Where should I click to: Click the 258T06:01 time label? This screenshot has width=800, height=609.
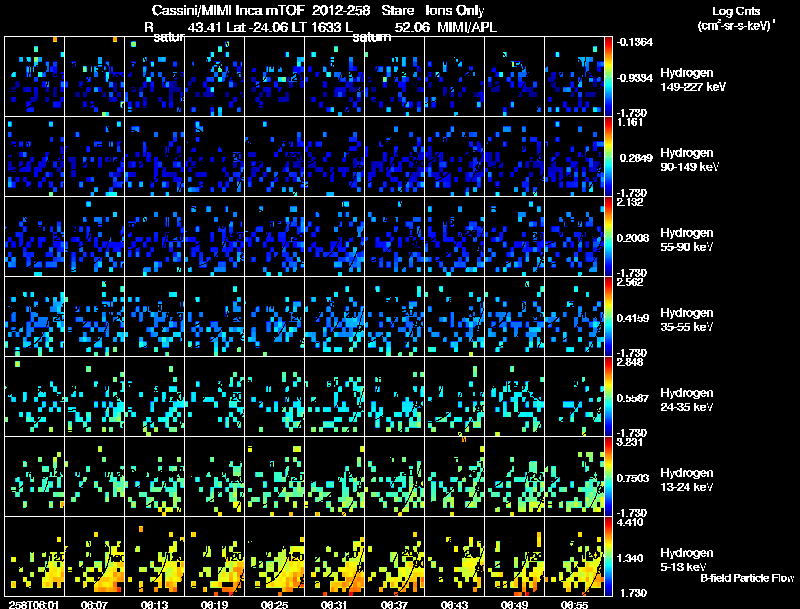click(x=33, y=605)
